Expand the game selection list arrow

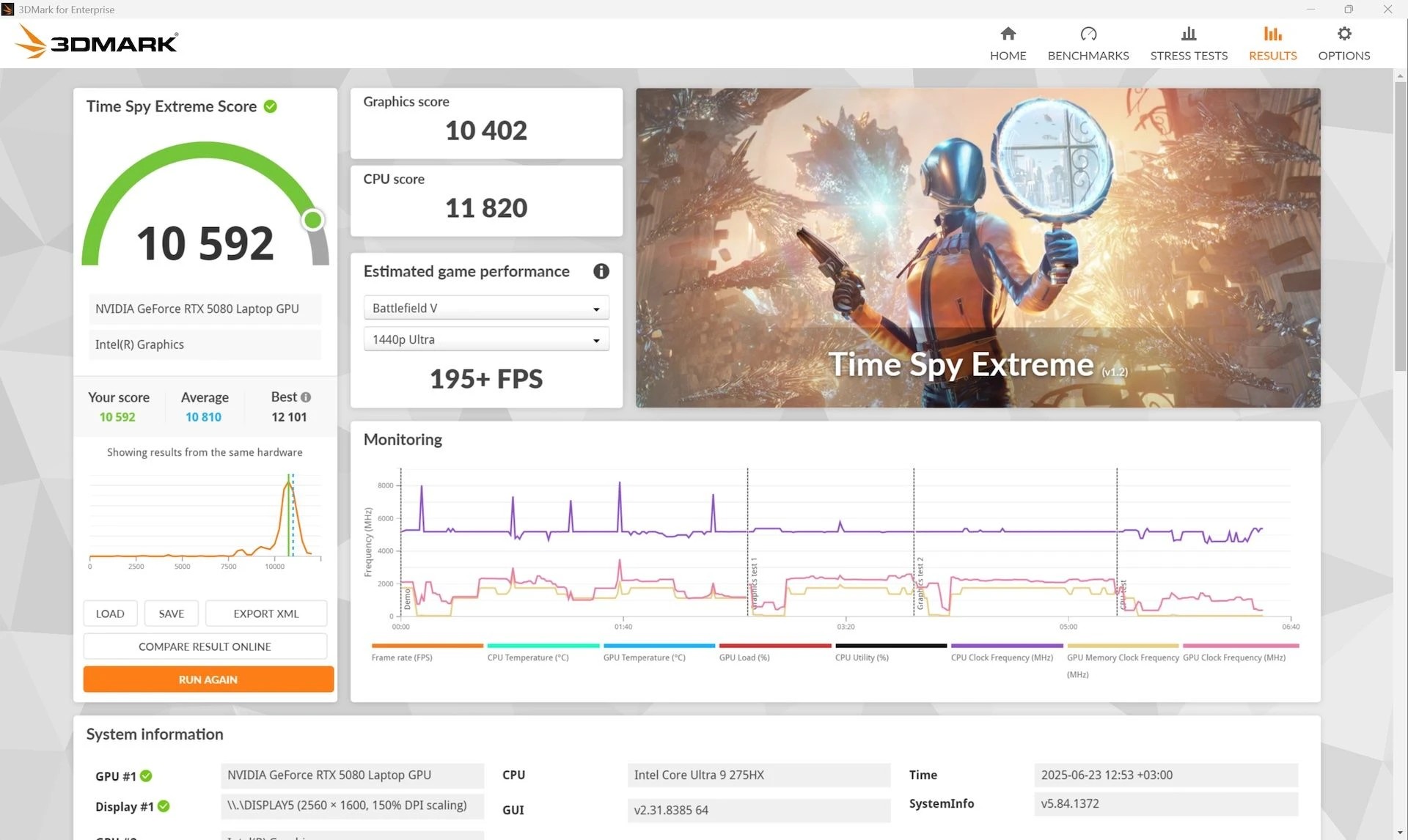[x=595, y=307]
